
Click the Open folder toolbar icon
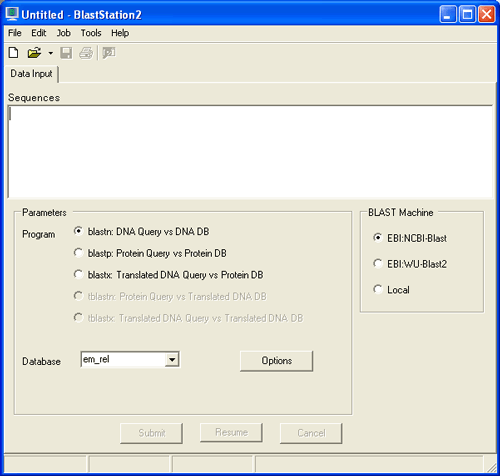coord(34,53)
